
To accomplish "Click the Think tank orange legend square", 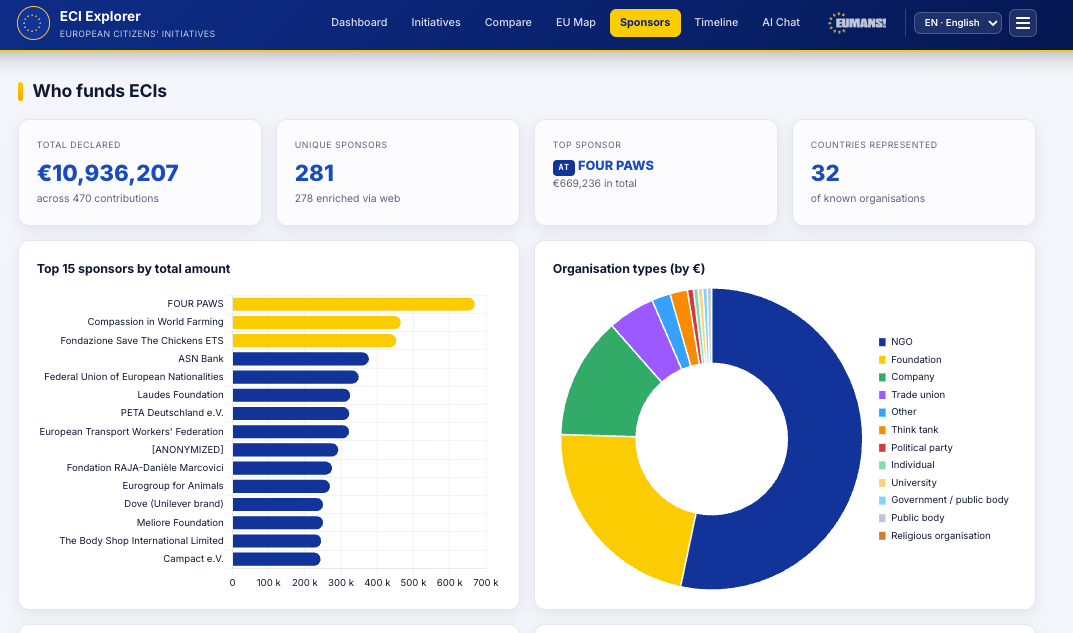I will (882, 430).
